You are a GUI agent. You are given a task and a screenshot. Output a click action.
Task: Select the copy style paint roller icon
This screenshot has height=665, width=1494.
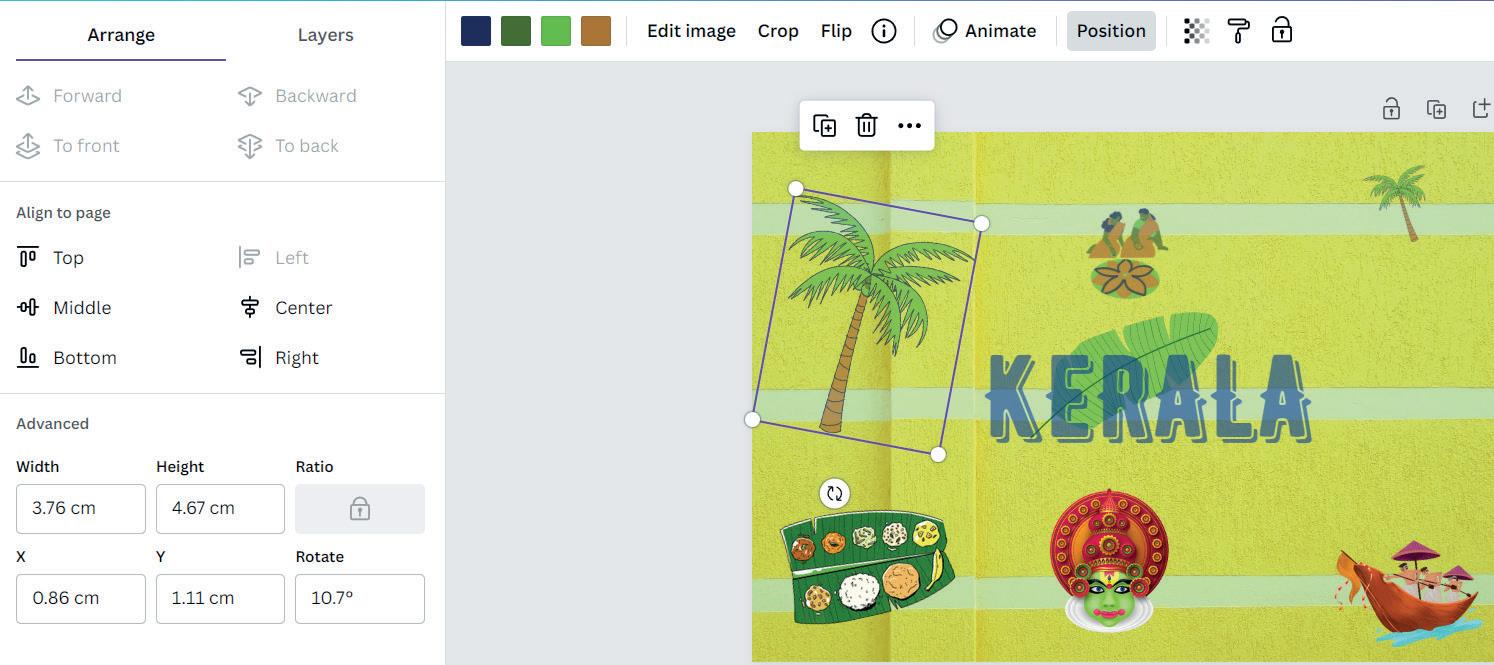pyautogui.click(x=1239, y=31)
